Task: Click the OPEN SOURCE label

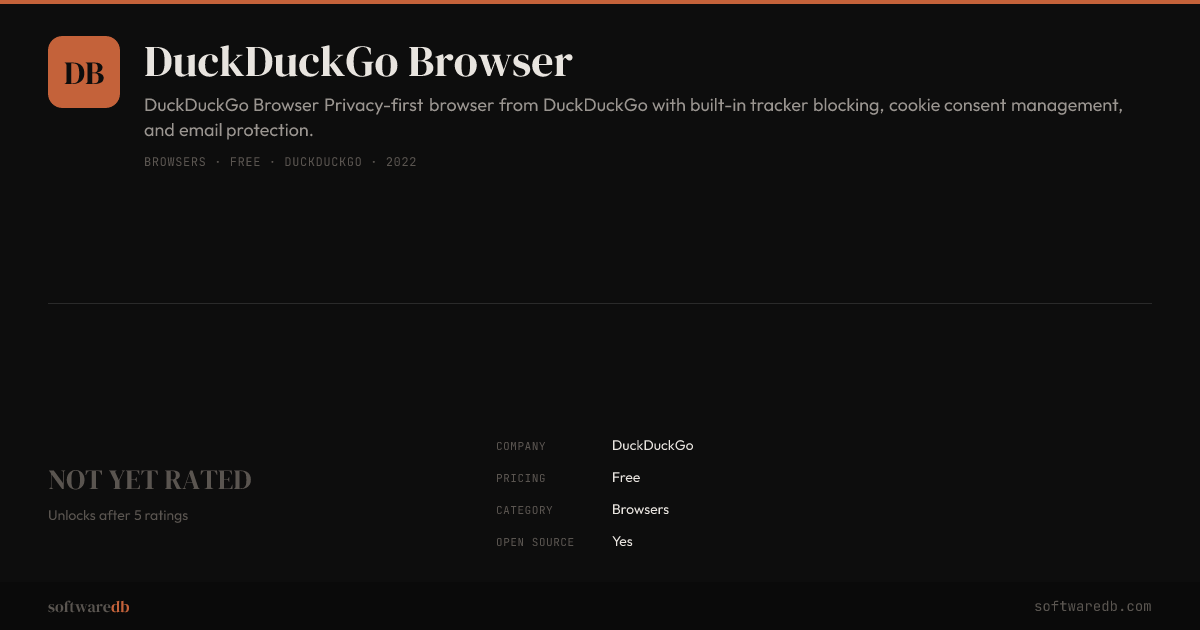Action: 535,542
